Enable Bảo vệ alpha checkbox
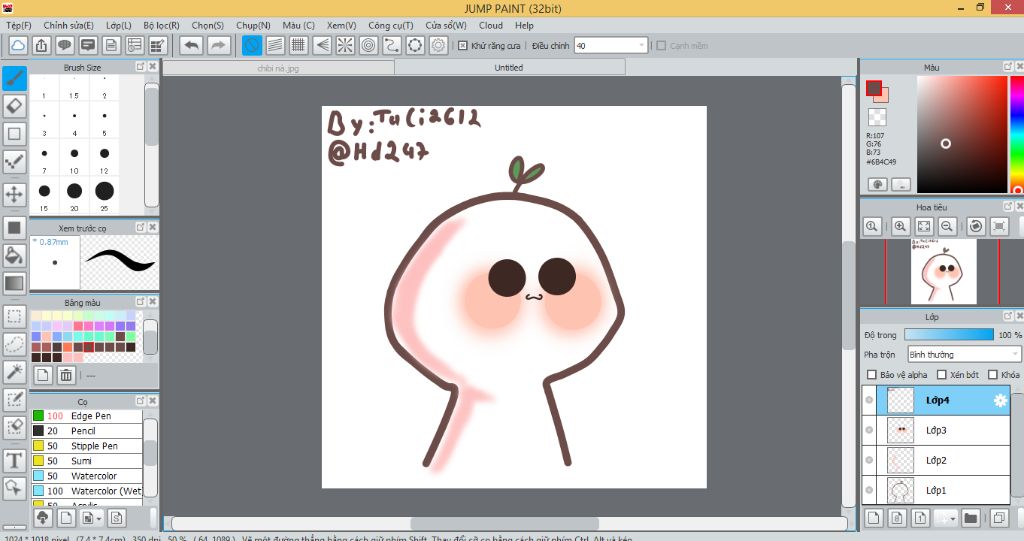 [x=871, y=374]
